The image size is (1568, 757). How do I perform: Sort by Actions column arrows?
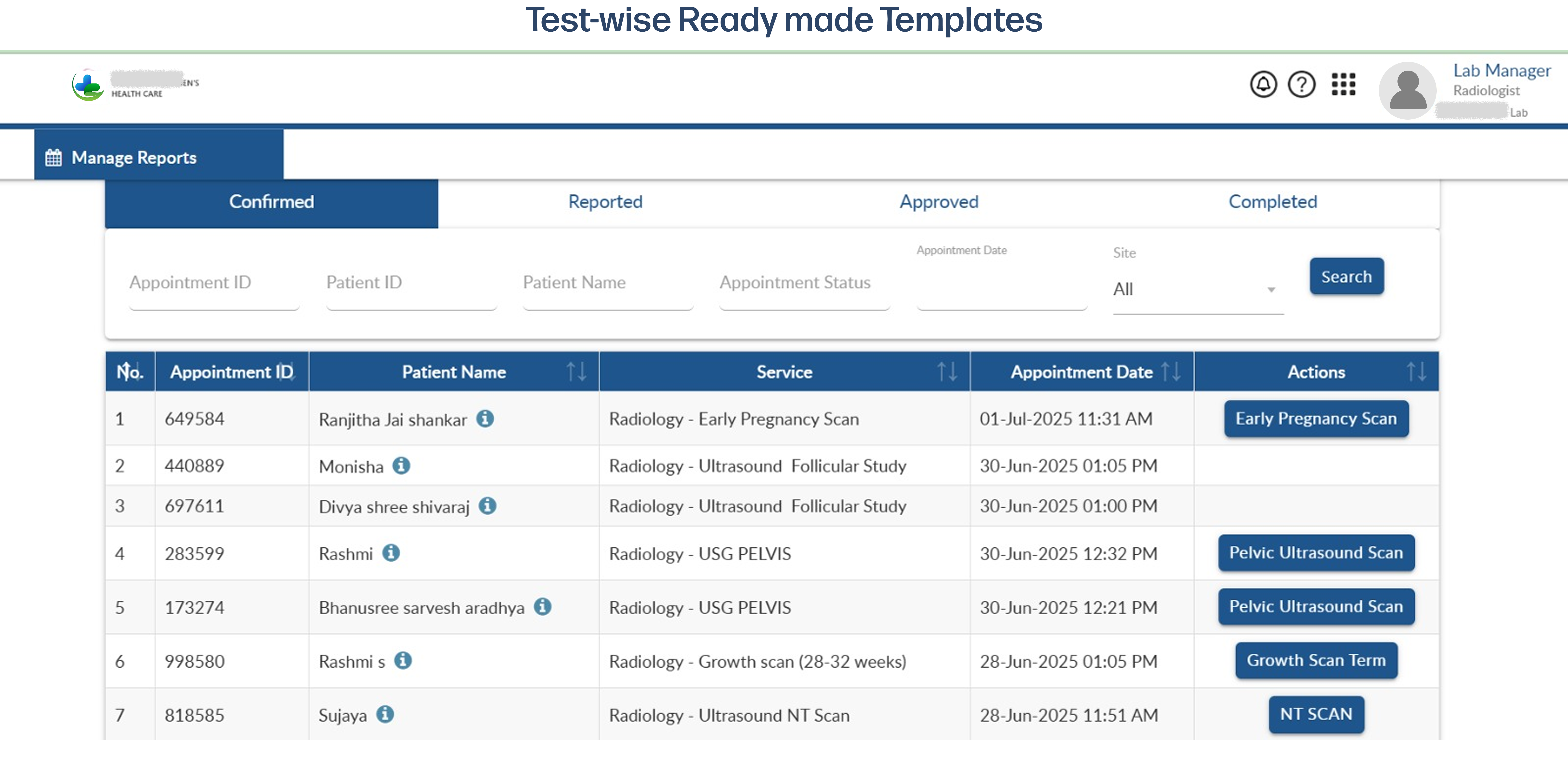pos(1416,371)
